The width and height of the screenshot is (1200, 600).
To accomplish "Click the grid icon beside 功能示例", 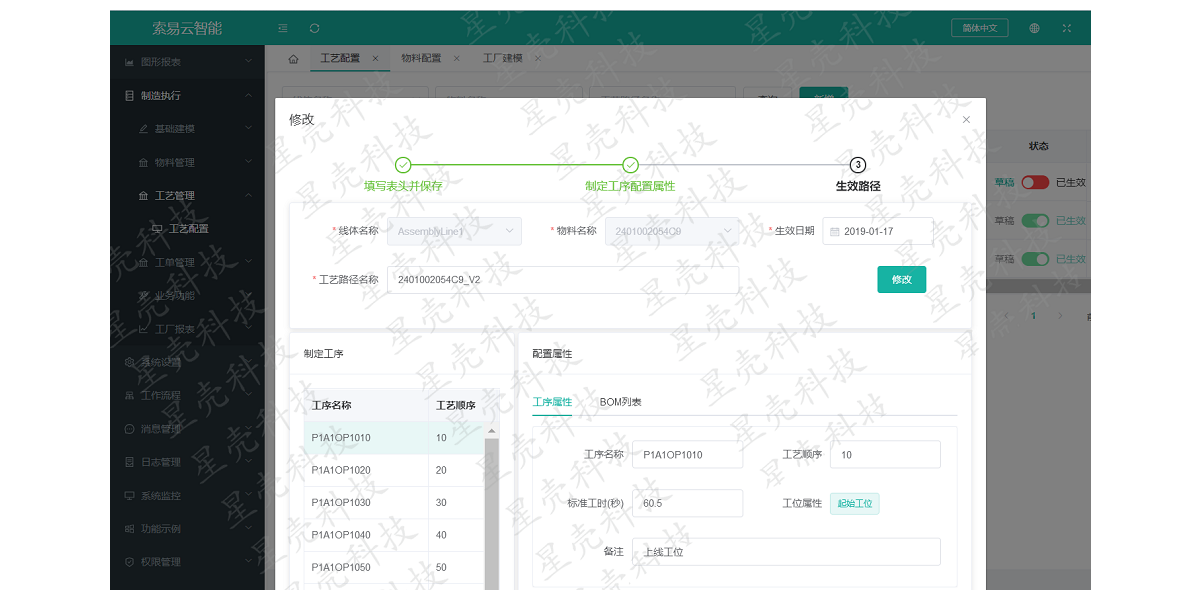I will pos(129,528).
